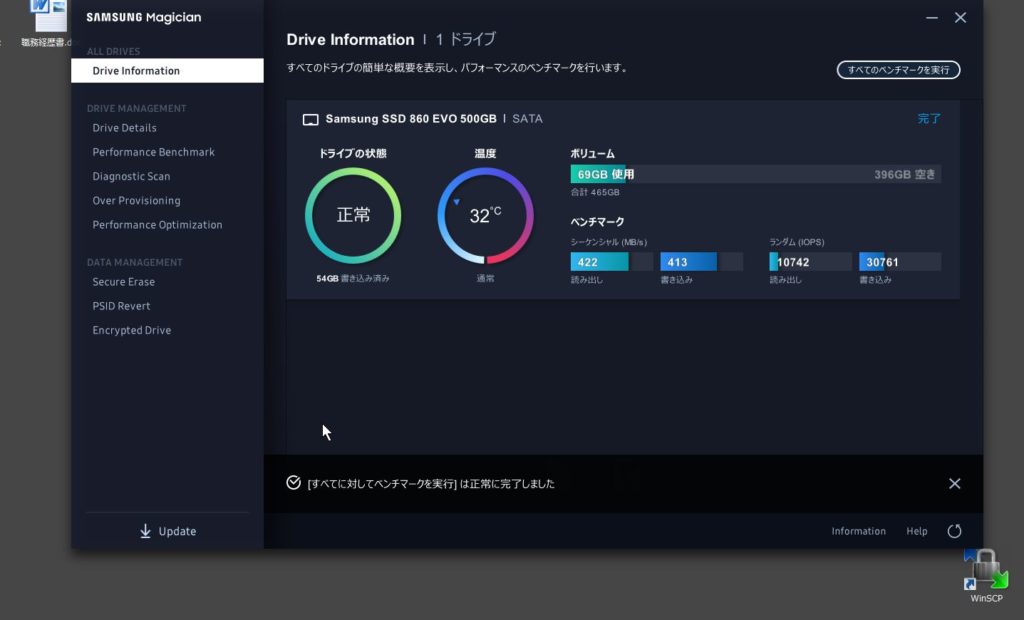Viewport: 1024px width, 620px height.
Task: Open Over Provisioning settings
Action: pos(136,201)
